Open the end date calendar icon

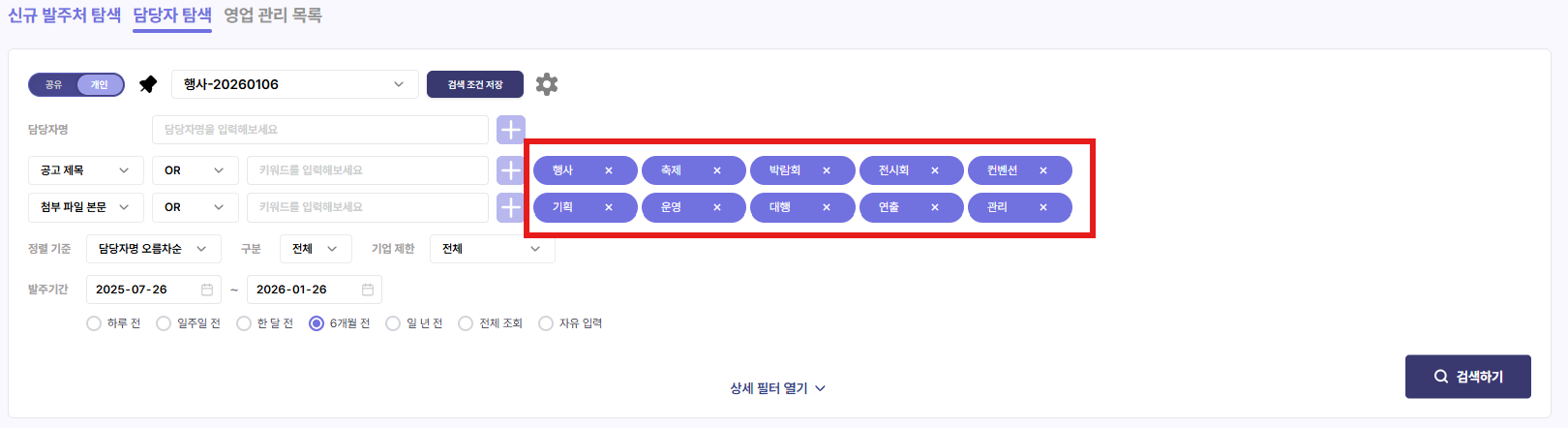click(368, 290)
